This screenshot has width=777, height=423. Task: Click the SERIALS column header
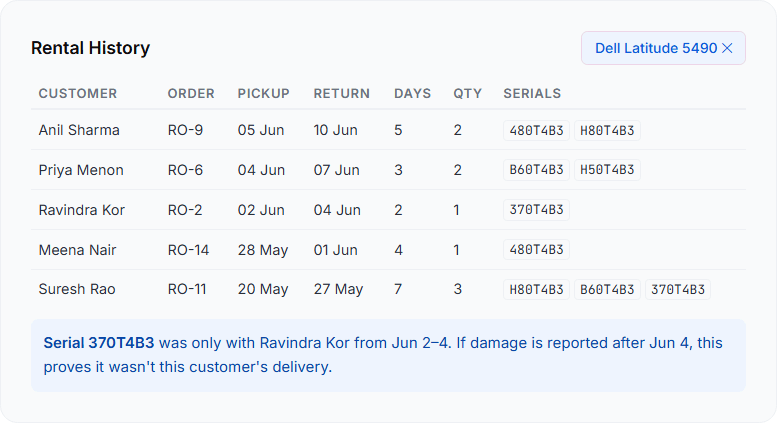pyautogui.click(x=532, y=94)
